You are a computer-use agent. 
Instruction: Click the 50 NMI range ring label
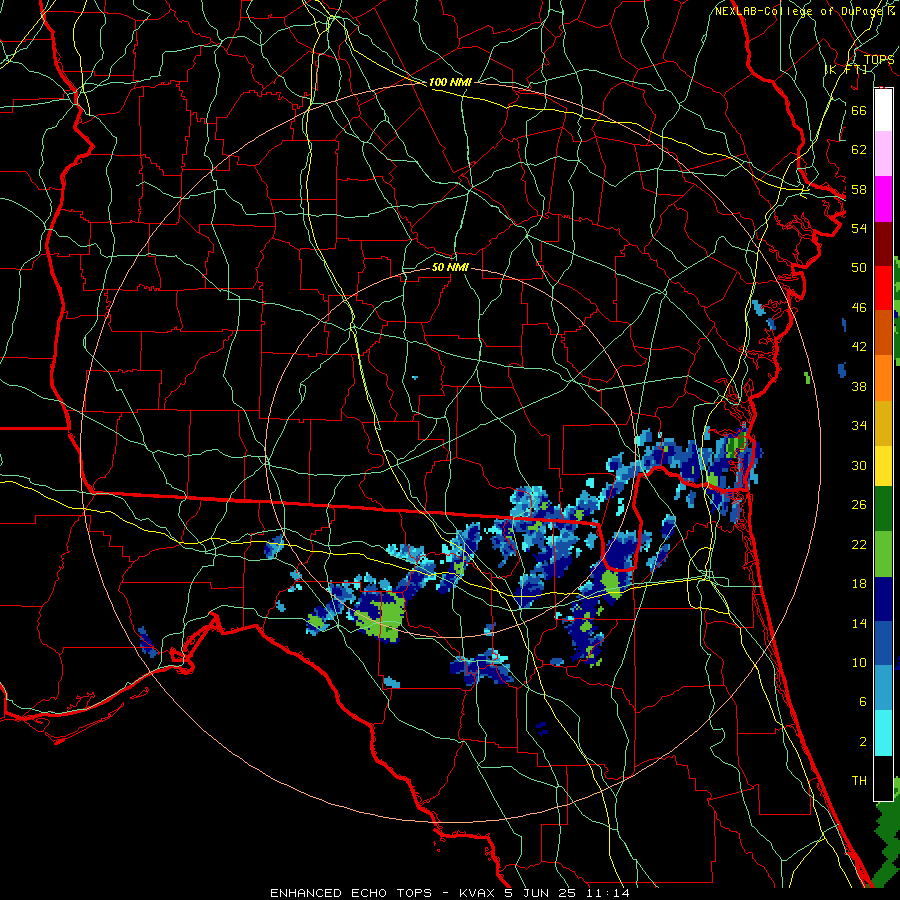point(450,267)
